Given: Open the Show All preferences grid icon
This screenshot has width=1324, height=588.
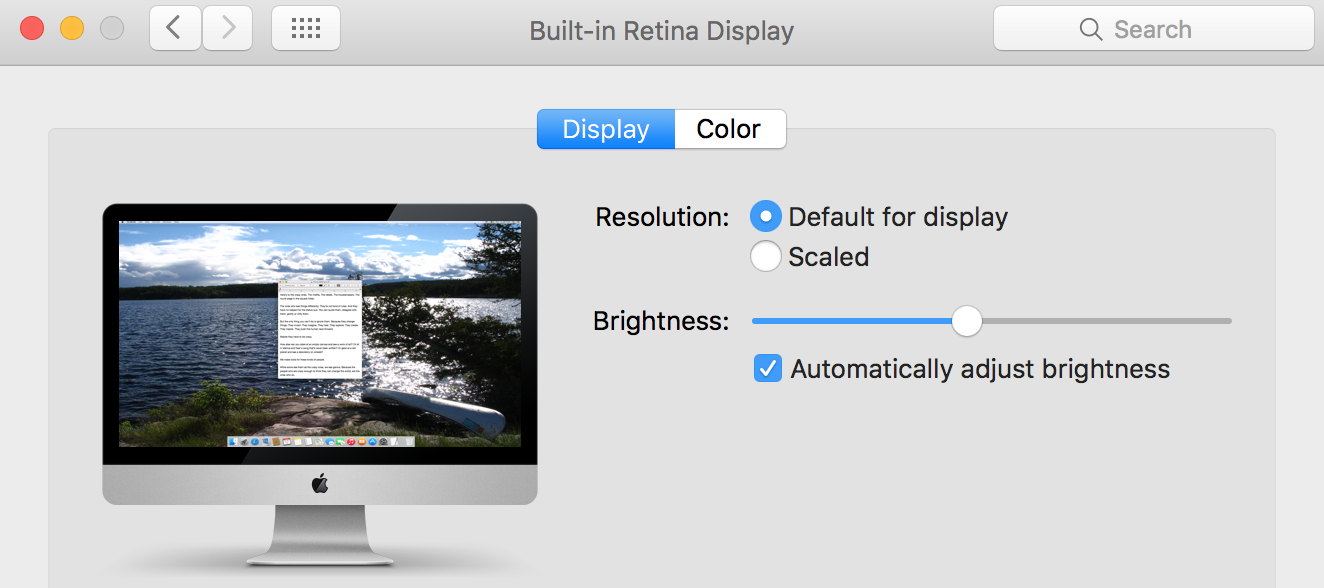Looking at the screenshot, I should (x=306, y=28).
